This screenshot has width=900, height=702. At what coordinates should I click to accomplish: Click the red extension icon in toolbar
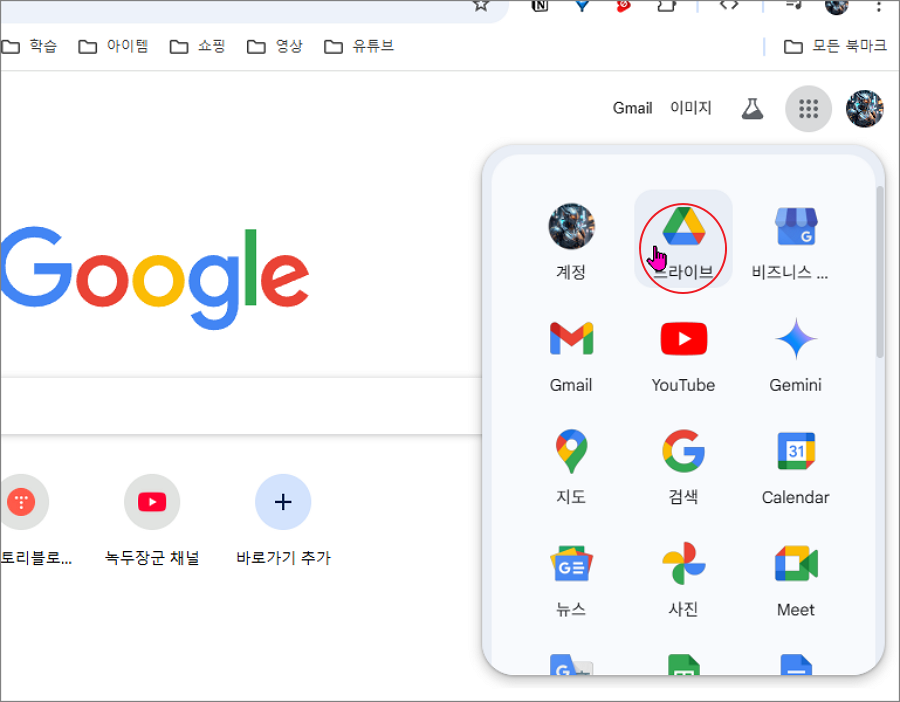[x=623, y=5]
